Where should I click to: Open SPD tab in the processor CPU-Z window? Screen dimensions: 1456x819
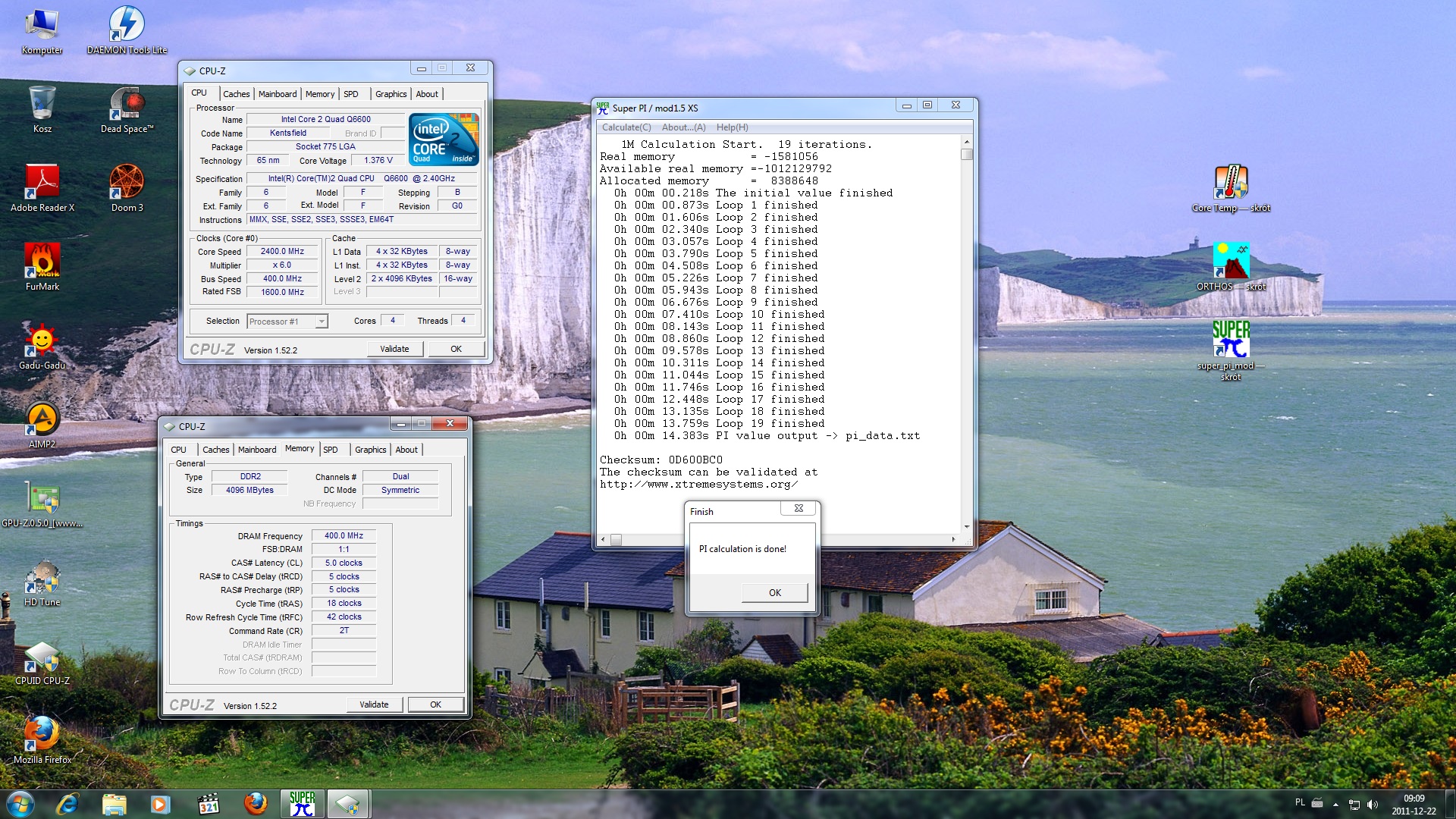[x=350, y=94]
